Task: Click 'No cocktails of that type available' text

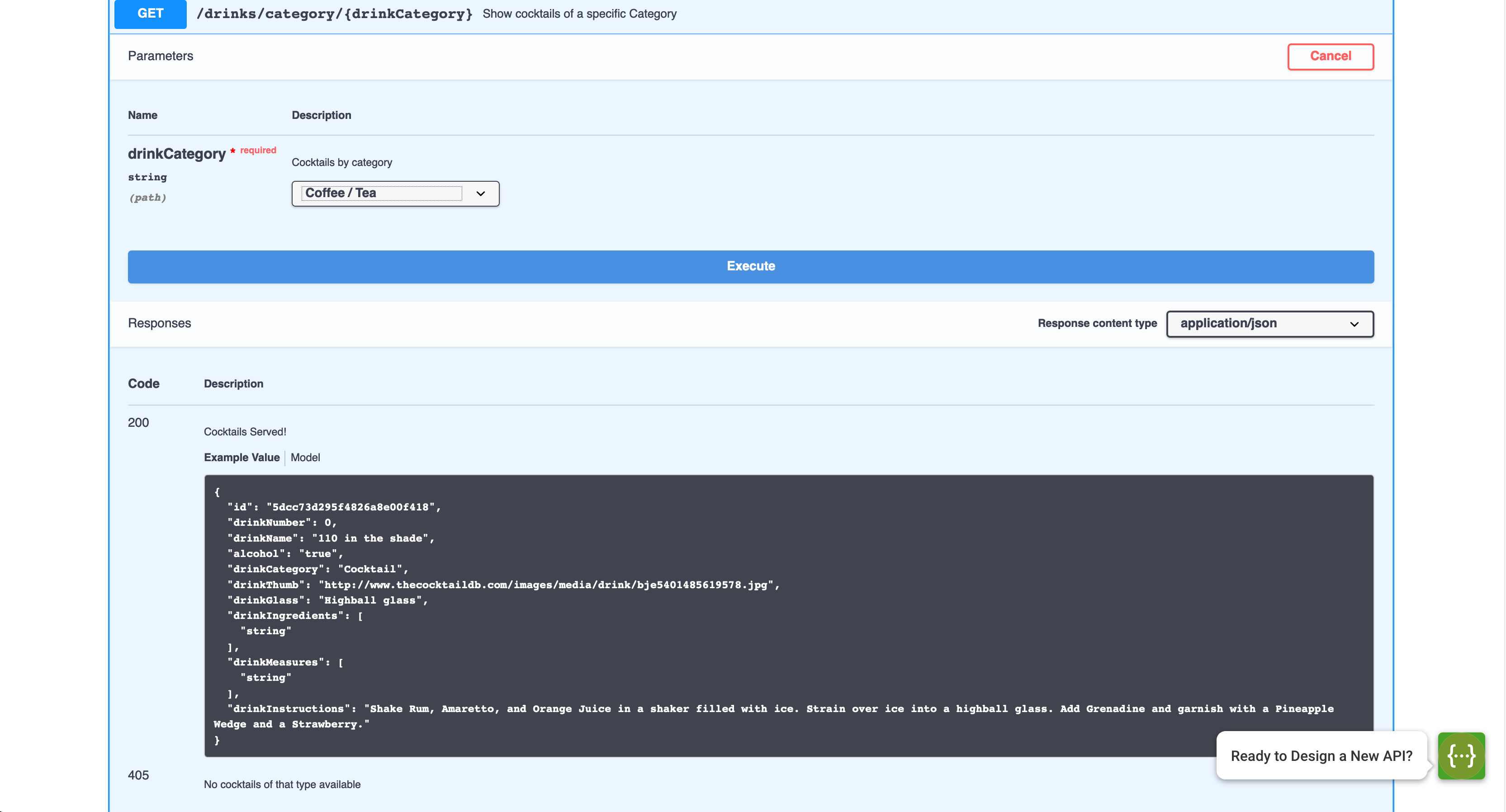Action: [x=282, y=784]
